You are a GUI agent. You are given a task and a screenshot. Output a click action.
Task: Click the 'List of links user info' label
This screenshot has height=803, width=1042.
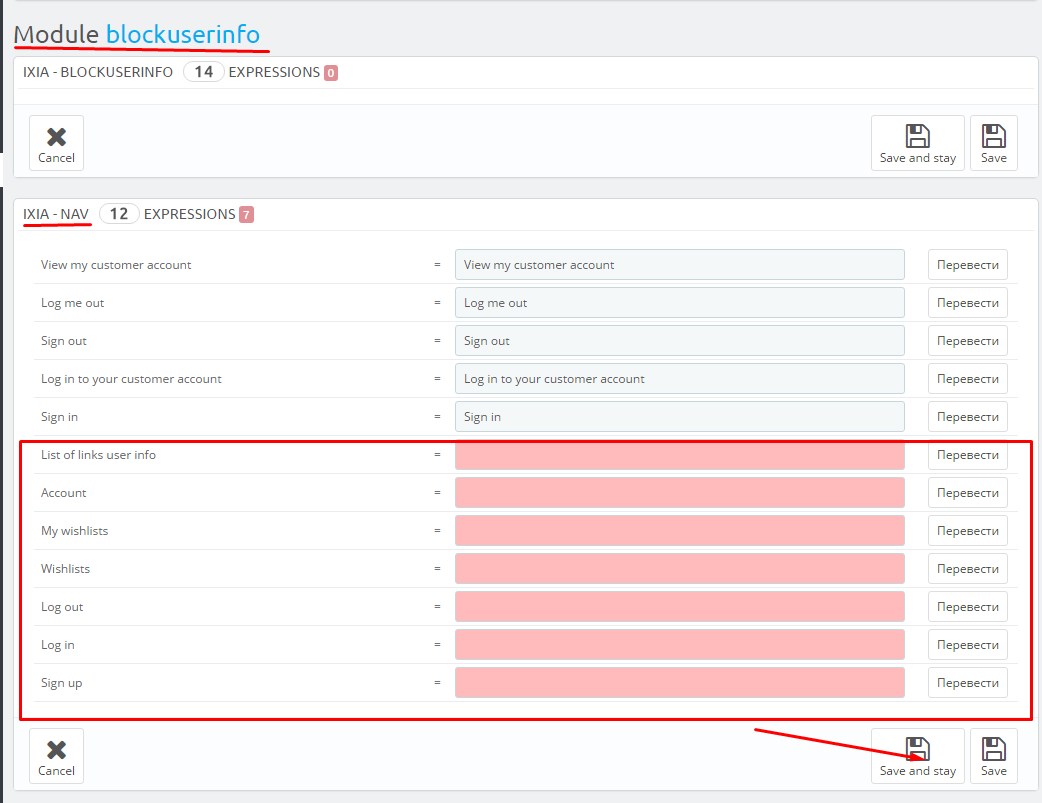98,455
